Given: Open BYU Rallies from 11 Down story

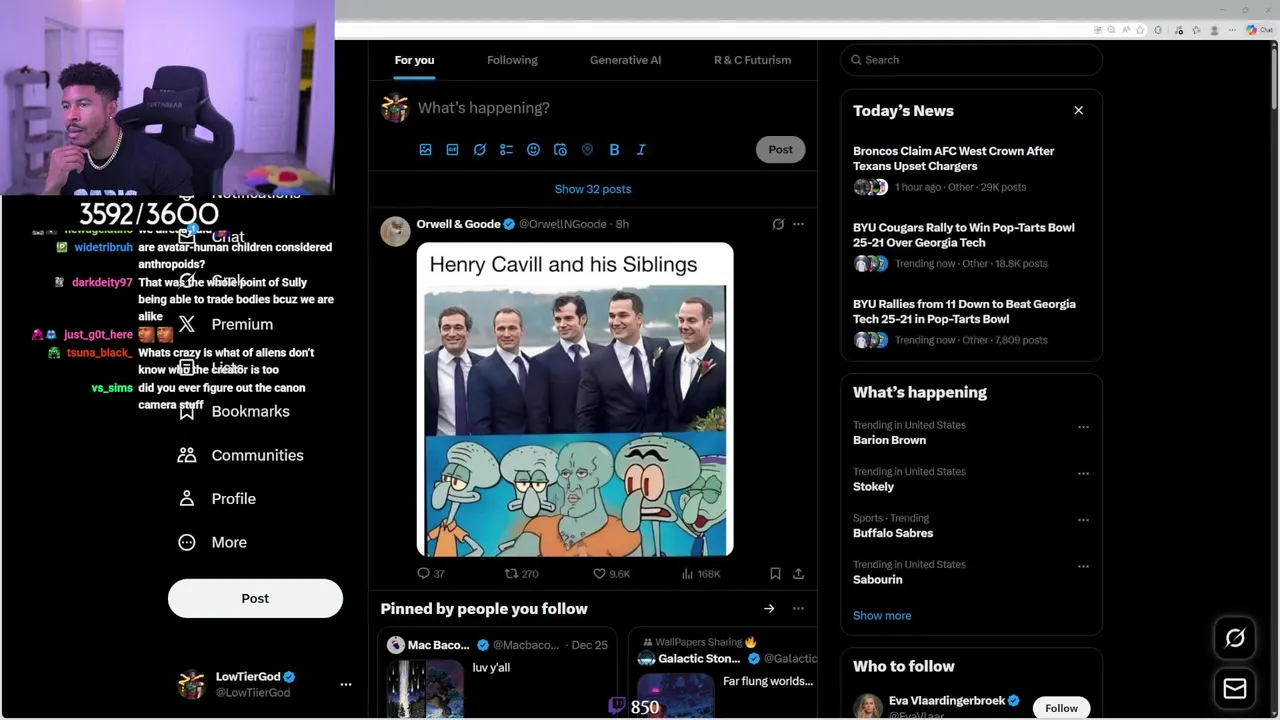Looking at the screenshot, I should (x=971, y=321).
